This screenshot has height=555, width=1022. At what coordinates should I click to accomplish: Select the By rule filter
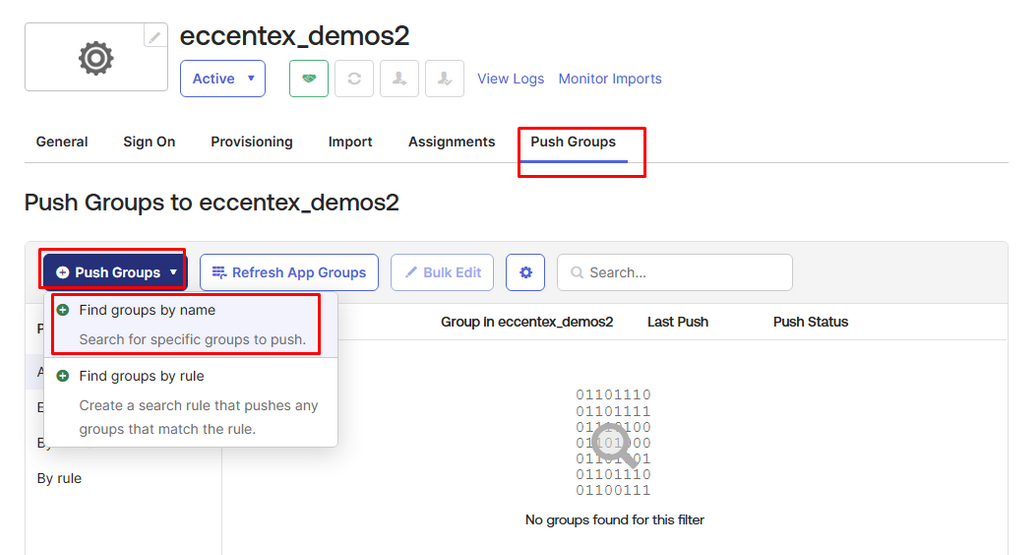coord(59,478)
